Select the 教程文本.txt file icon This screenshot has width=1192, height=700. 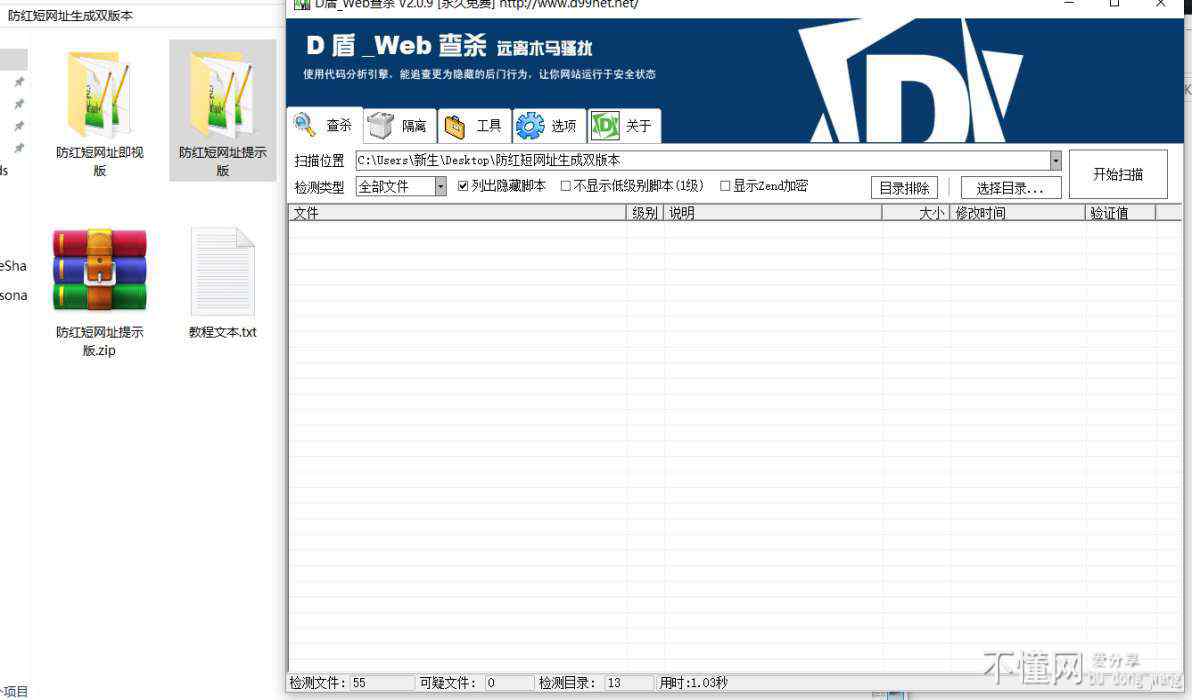(223, 271)
